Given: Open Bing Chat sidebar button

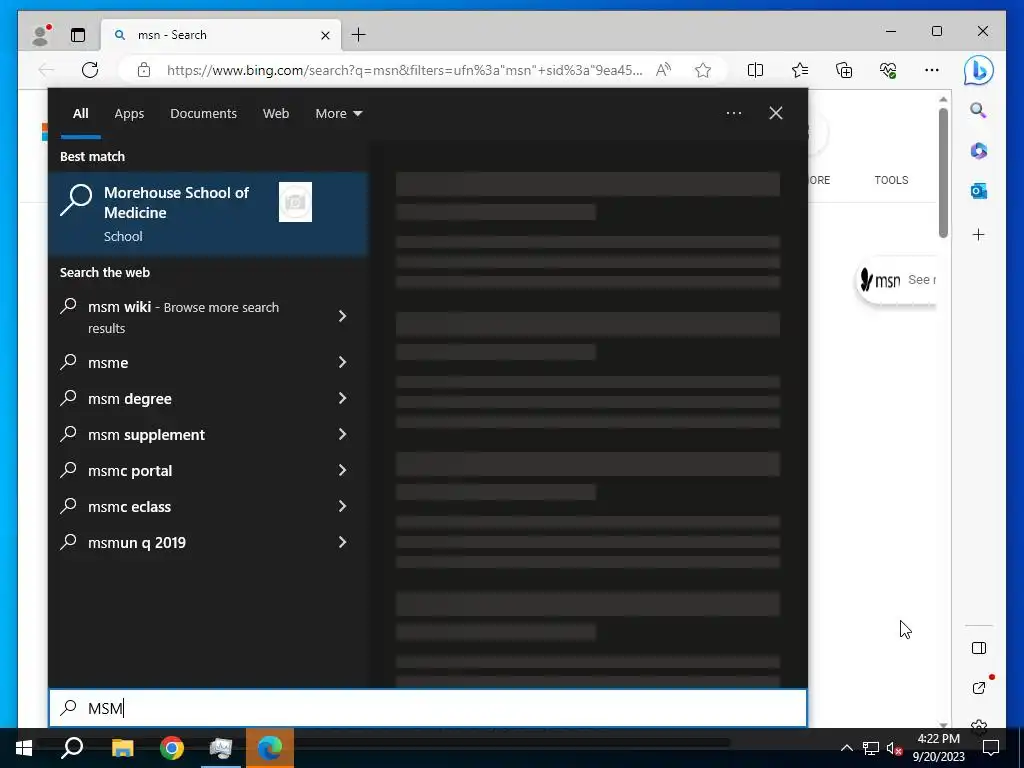Looking at the screenshot, I should [x=978, y=70].
